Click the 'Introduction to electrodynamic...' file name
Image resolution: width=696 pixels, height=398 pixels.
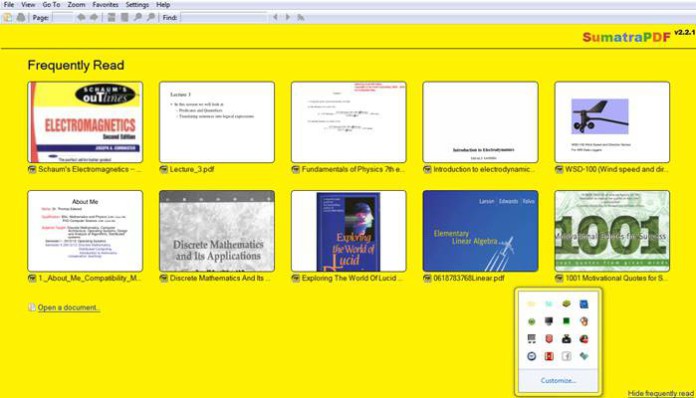click(484, 169)
